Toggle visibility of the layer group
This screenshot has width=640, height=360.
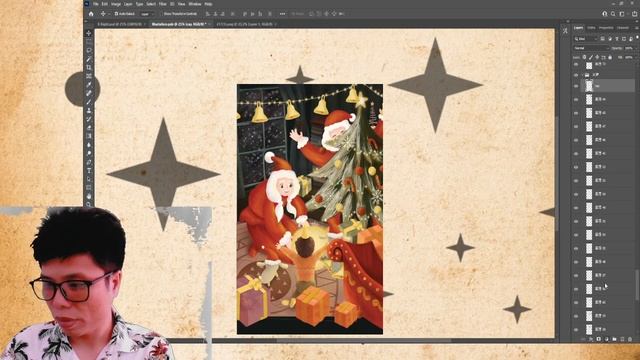point(576,75)
